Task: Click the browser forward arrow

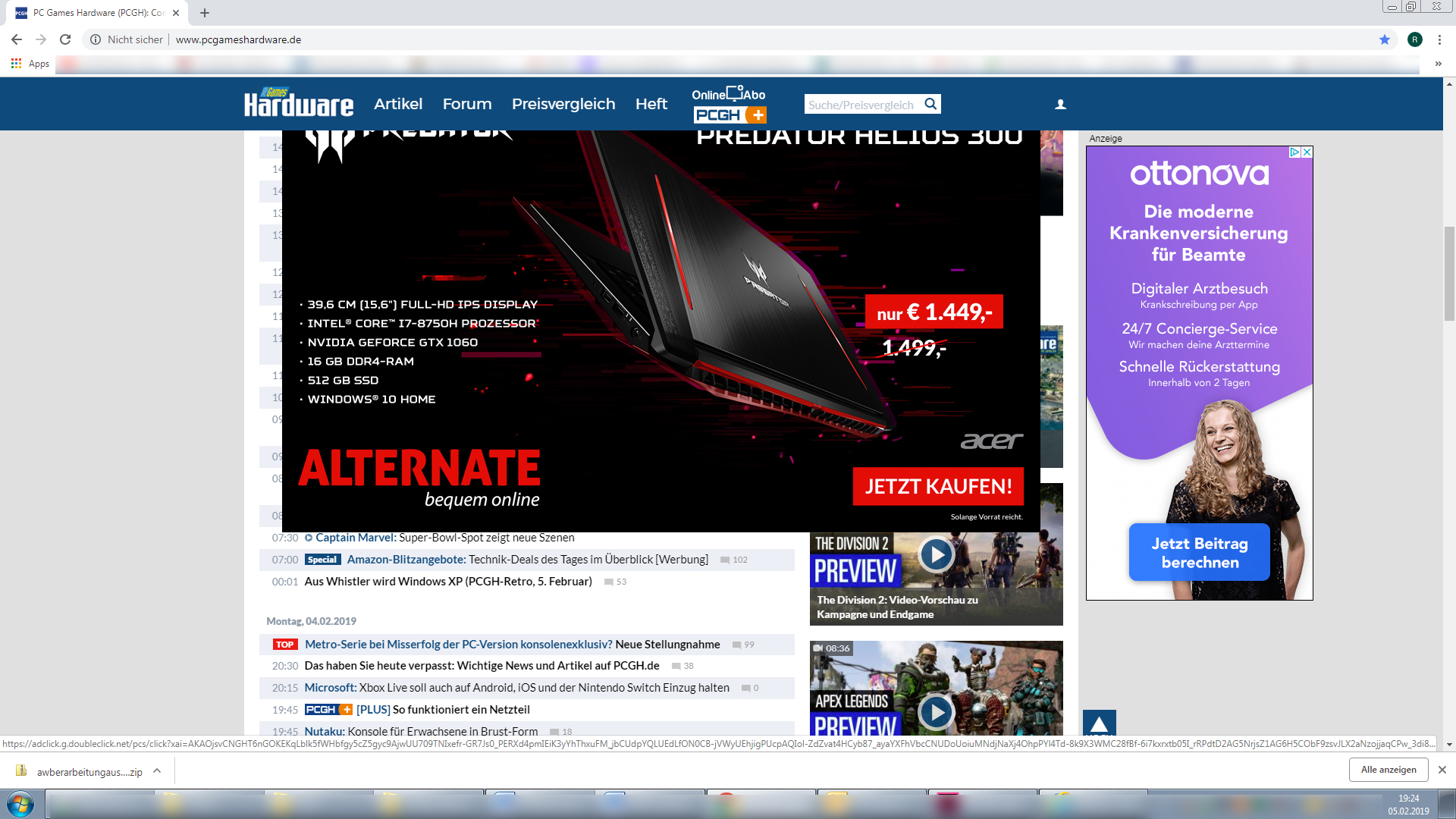Action: click(41, 39)
